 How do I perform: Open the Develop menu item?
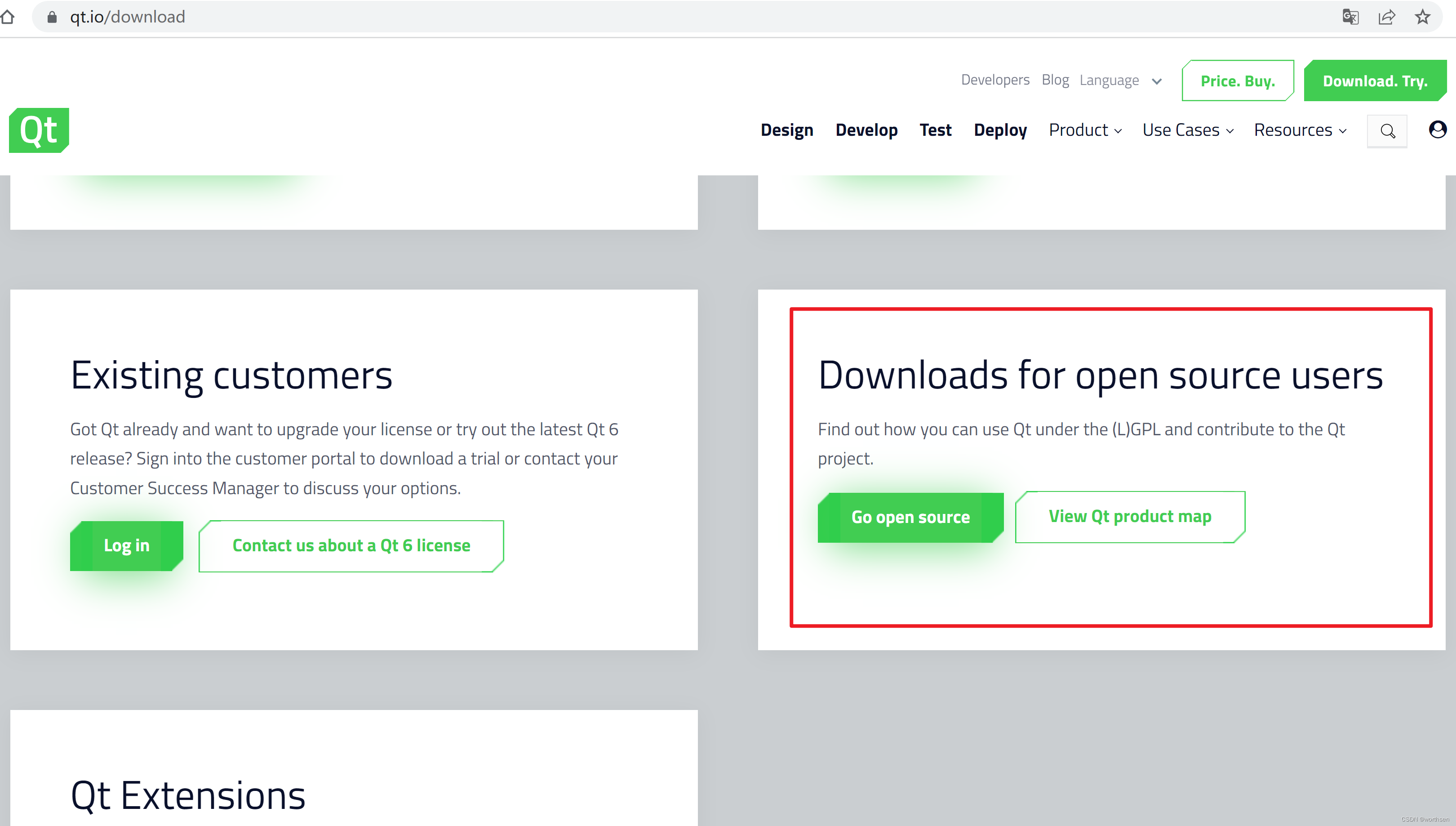click(x=866, y=130)
